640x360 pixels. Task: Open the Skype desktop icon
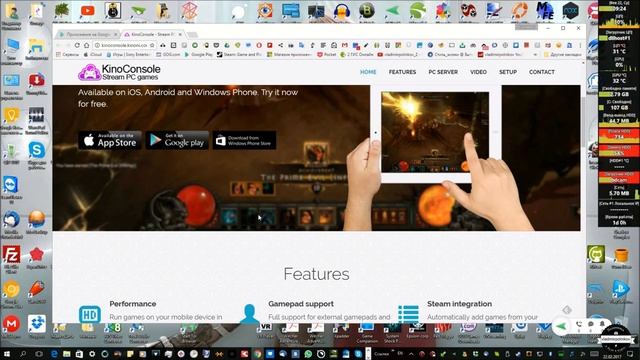point(36,150)
